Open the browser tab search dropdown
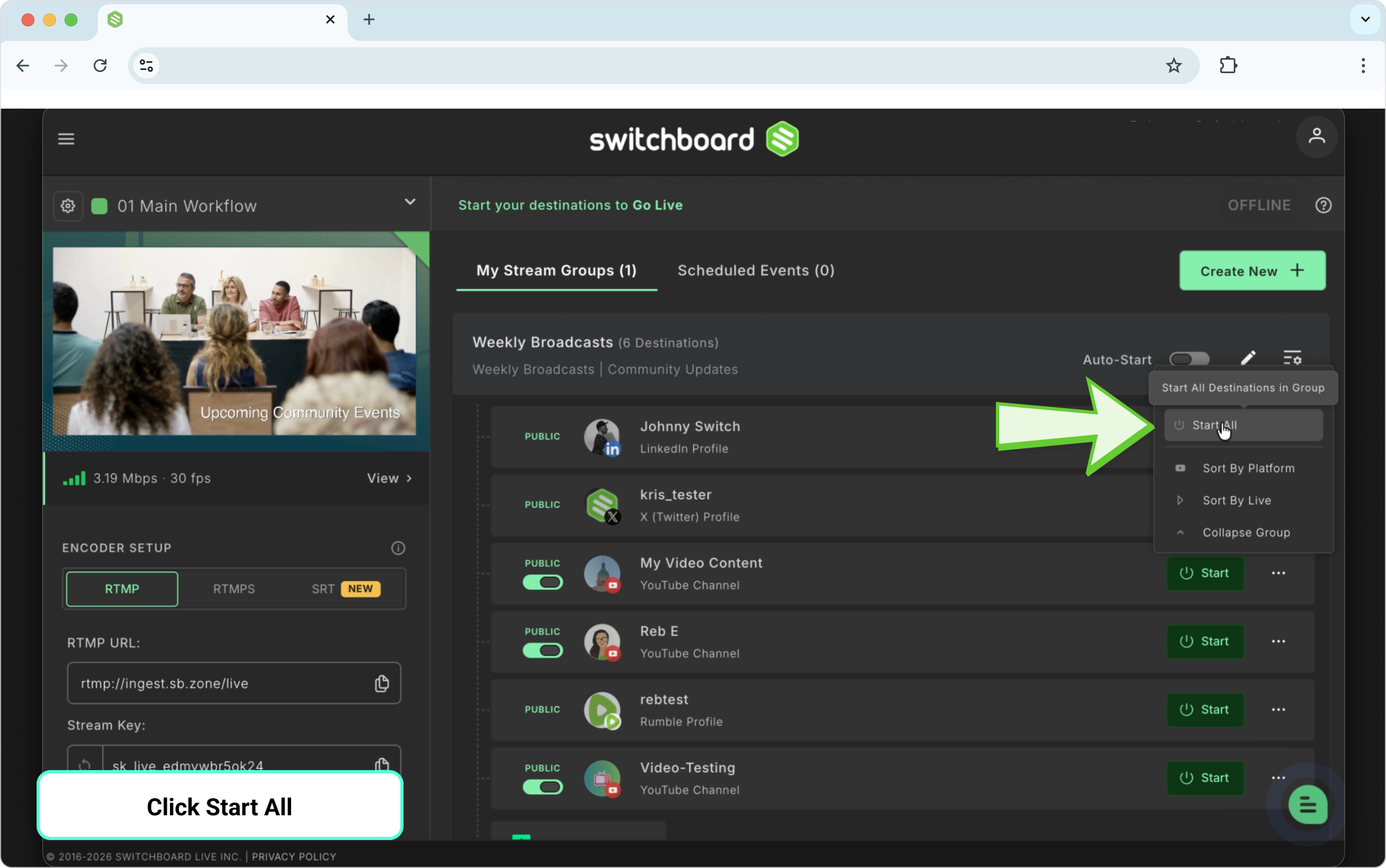 [x=1365, y=19]
